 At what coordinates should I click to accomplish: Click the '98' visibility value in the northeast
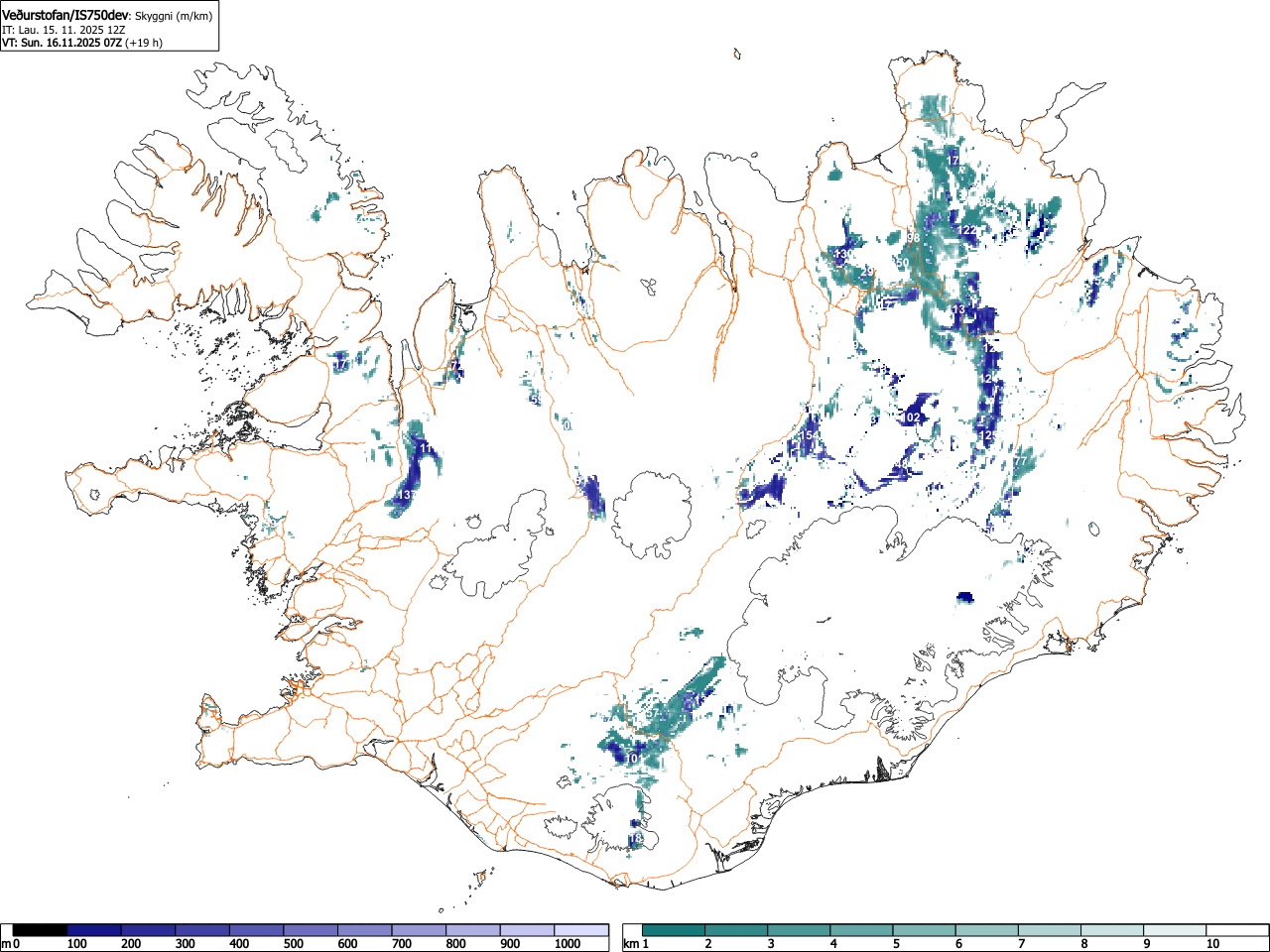(x=913, y=238)
